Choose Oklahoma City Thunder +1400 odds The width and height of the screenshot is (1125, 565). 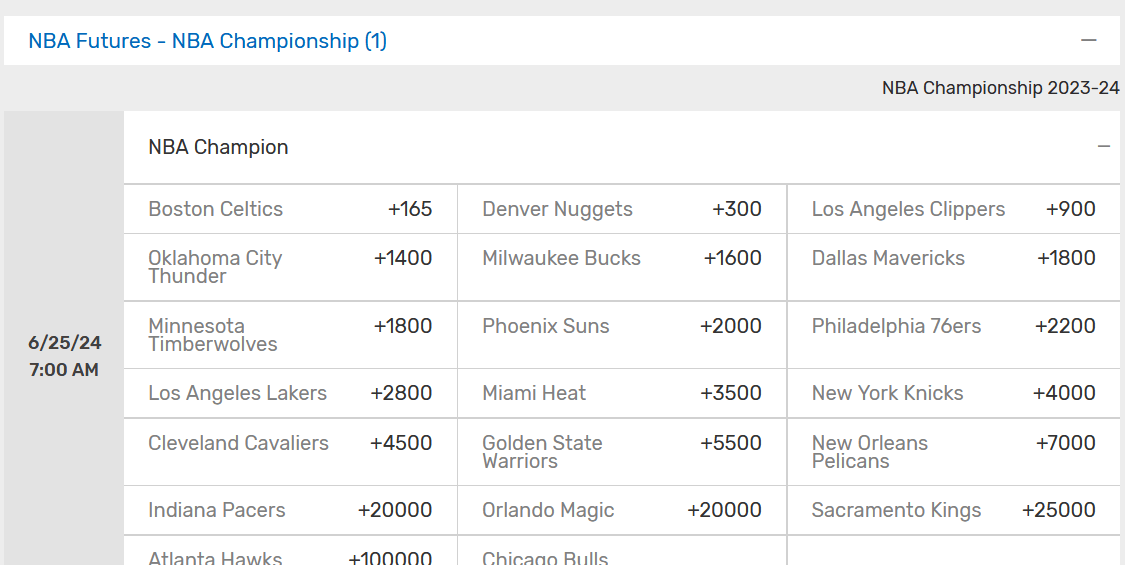pyautogui.click(x=290, y=267)
